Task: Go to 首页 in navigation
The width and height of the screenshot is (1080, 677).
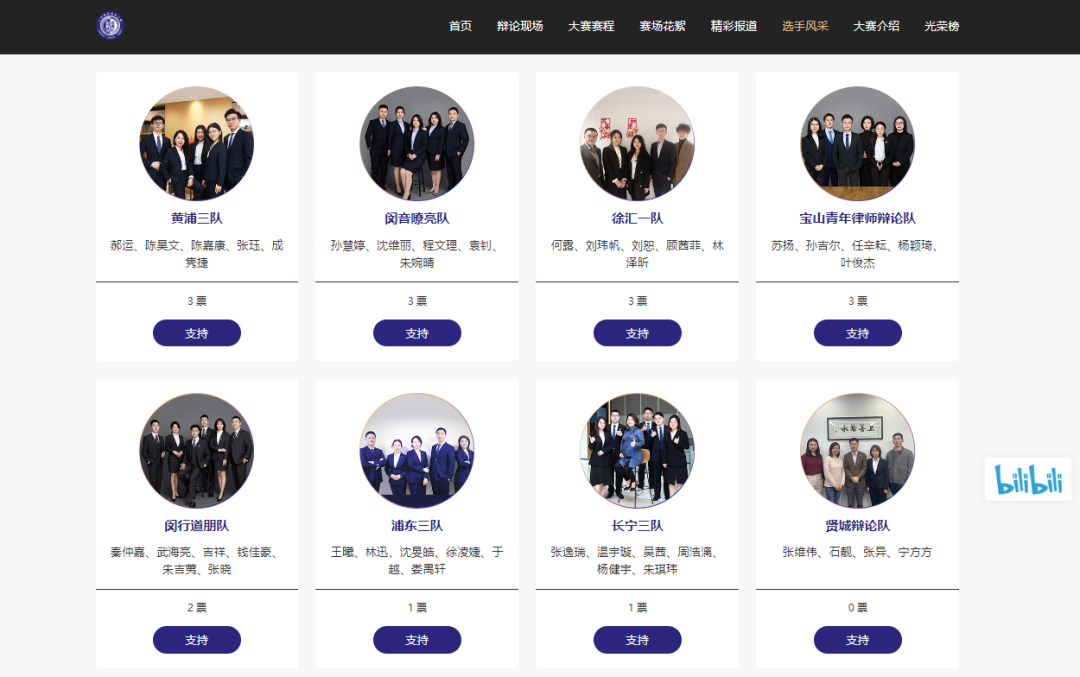Action: [x=460, y=26]
